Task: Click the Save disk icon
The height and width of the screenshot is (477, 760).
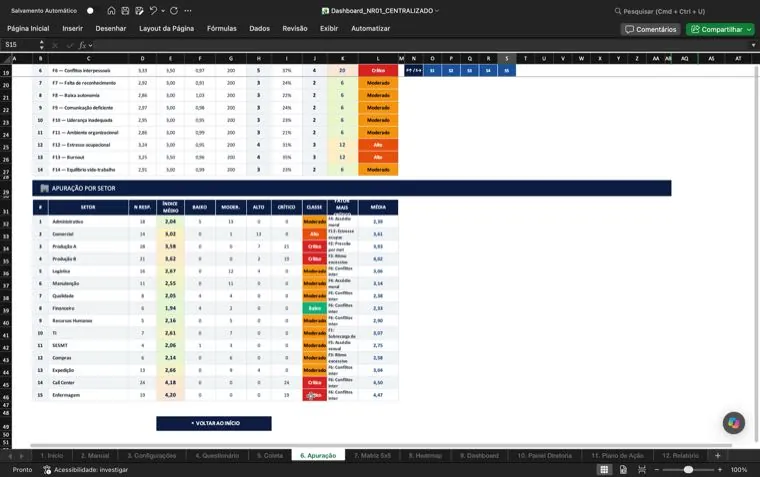Action: pyautogui.click(x=126, y=11)
